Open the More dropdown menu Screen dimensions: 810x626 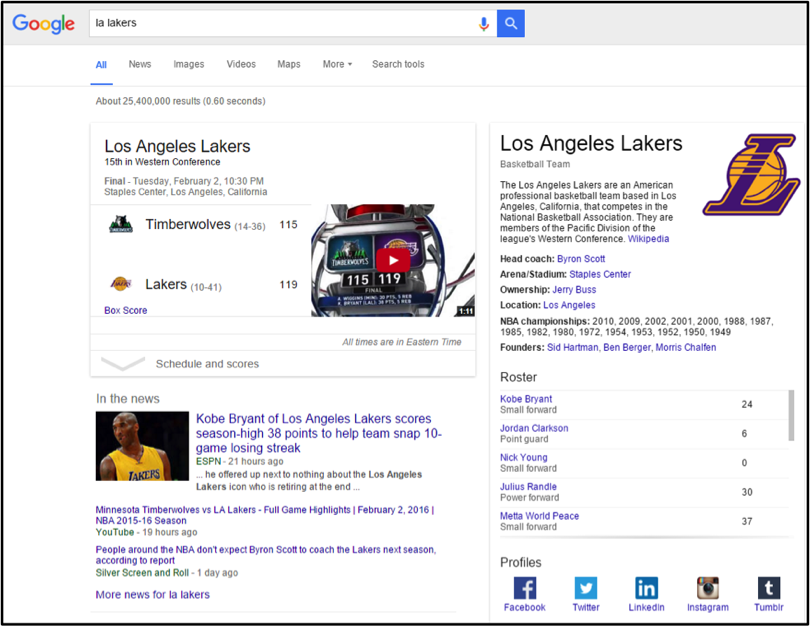[337, 64]
